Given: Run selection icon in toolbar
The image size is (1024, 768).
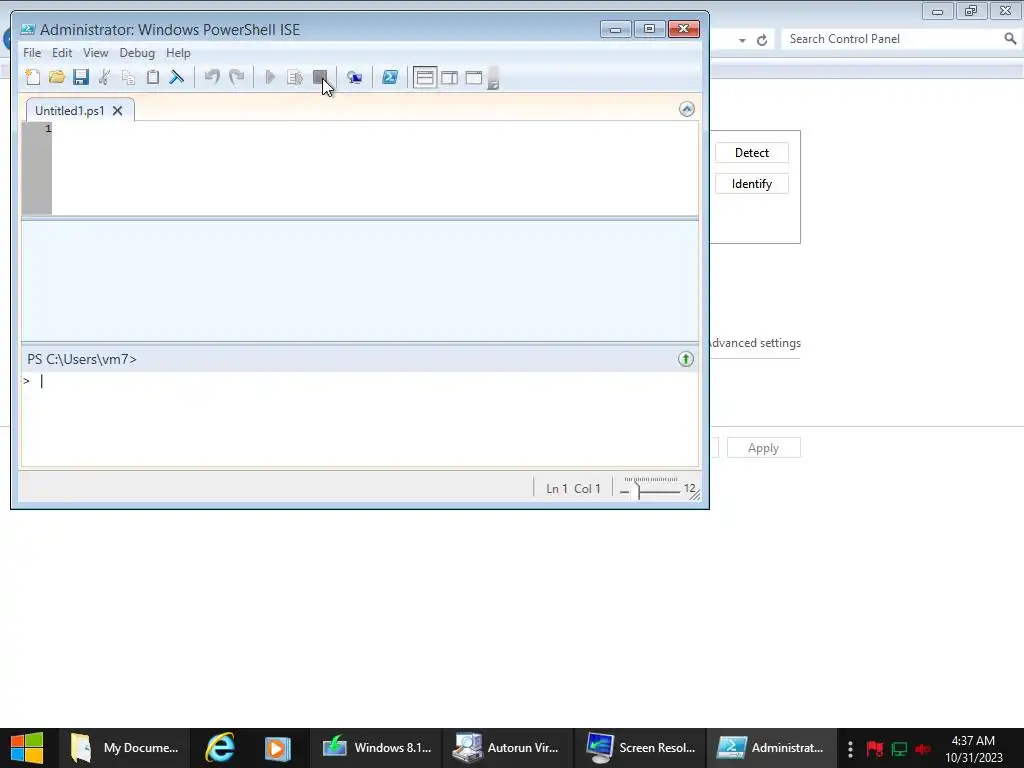Looking at the screenshot, I should click(x=295, y=77).
